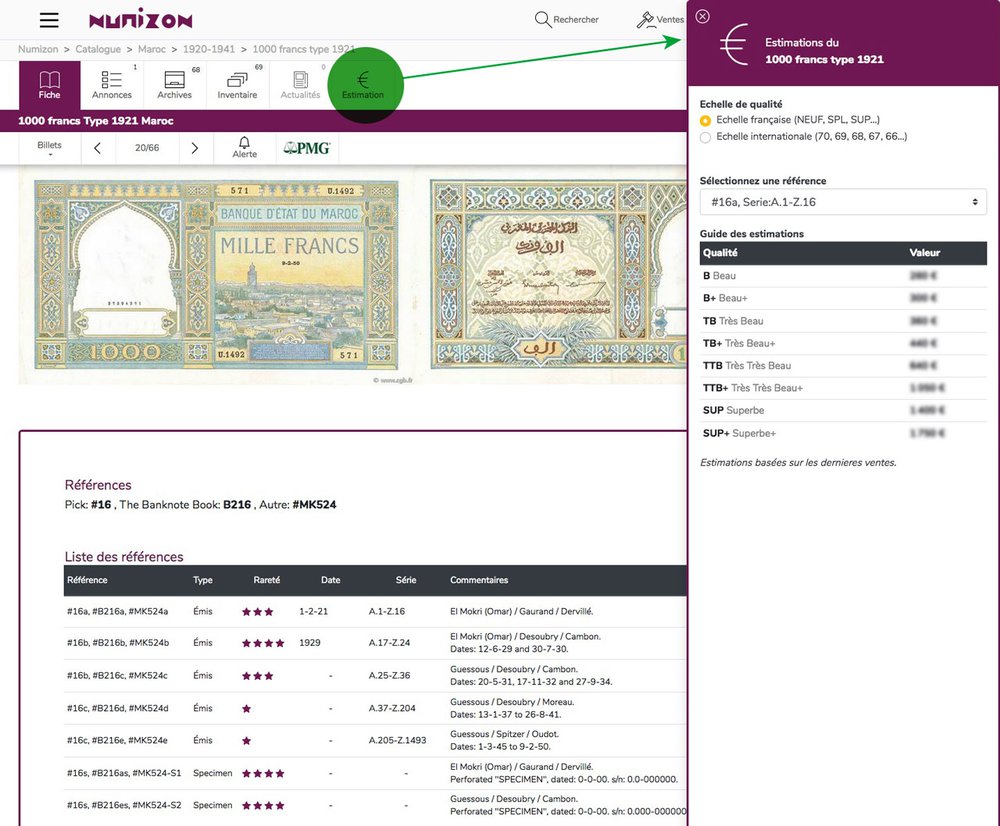
Task: Open the Fiche tab
Action: [x=49, y=85]
